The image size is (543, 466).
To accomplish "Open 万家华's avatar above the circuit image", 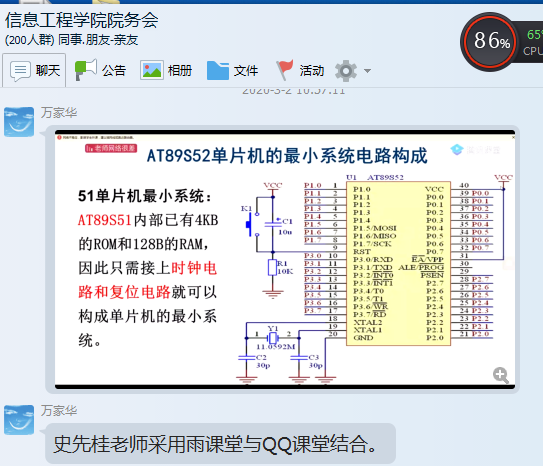I will pos(19,122).
